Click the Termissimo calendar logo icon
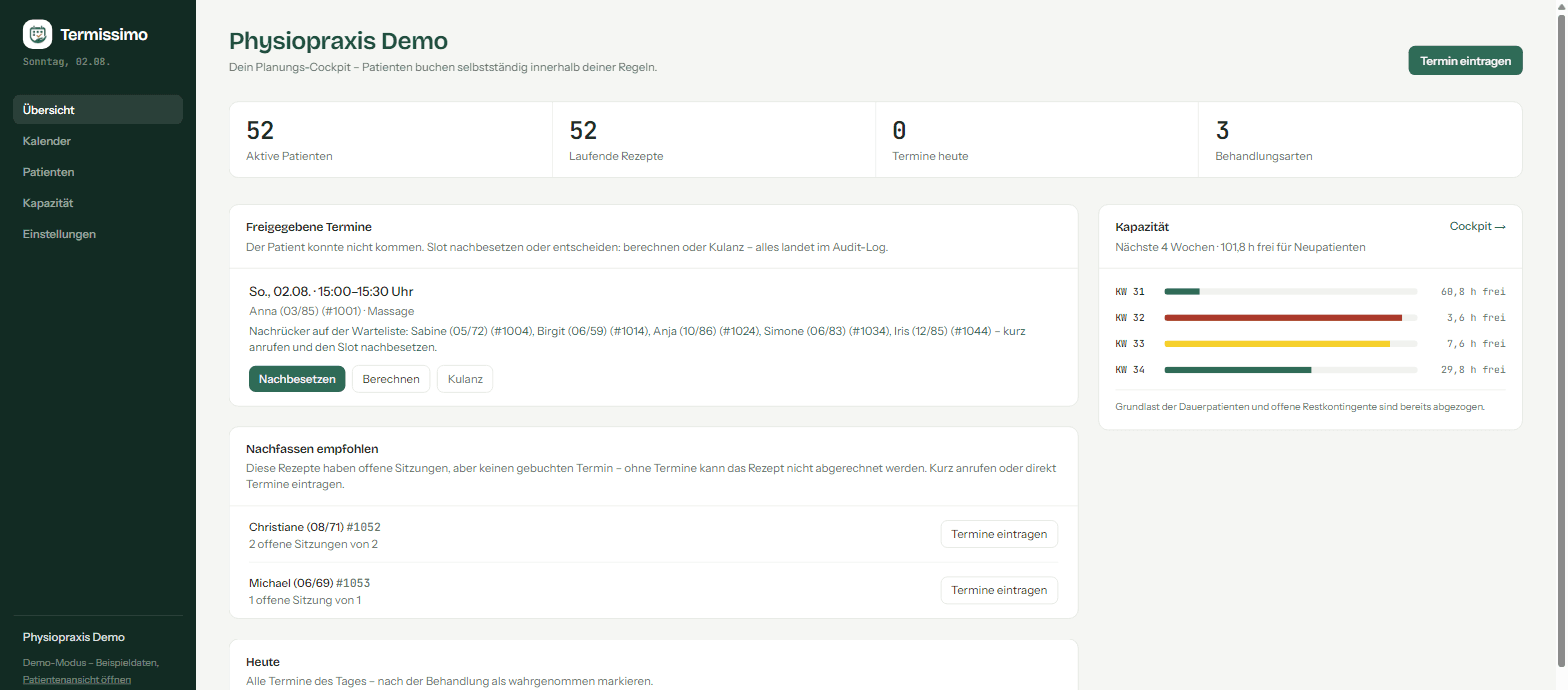Viewport: 1568px width, 690px height. coord(37,34)
